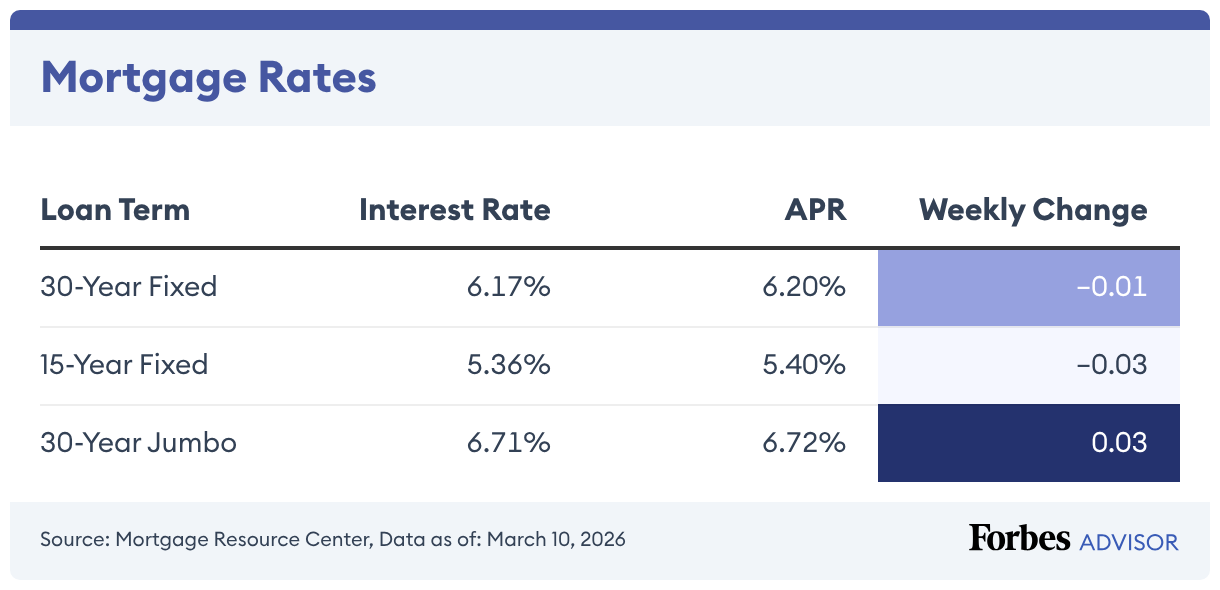
Task: Click the 6.17% interest rate value
Action: 508,287
